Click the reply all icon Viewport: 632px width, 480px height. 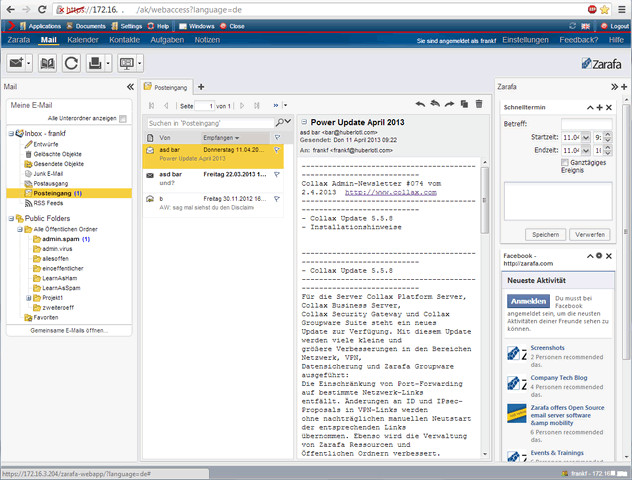tap(435, 104)
